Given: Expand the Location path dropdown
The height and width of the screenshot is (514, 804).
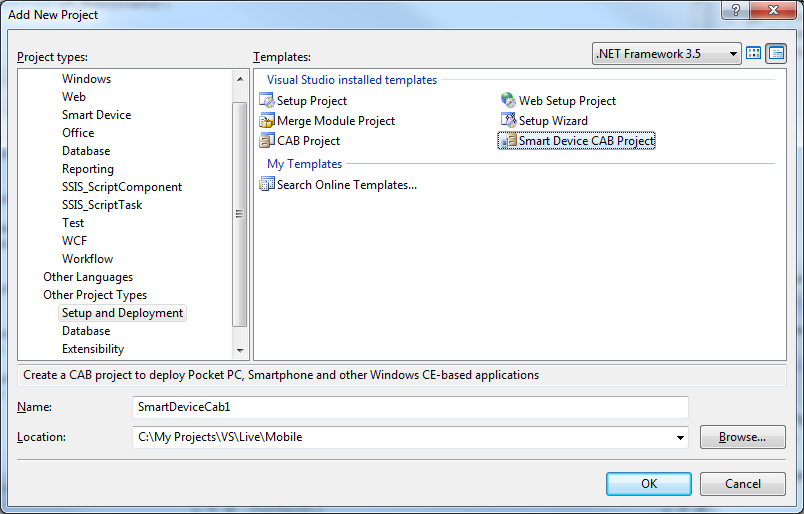Looking at the screenshot, I should point(681,437).
